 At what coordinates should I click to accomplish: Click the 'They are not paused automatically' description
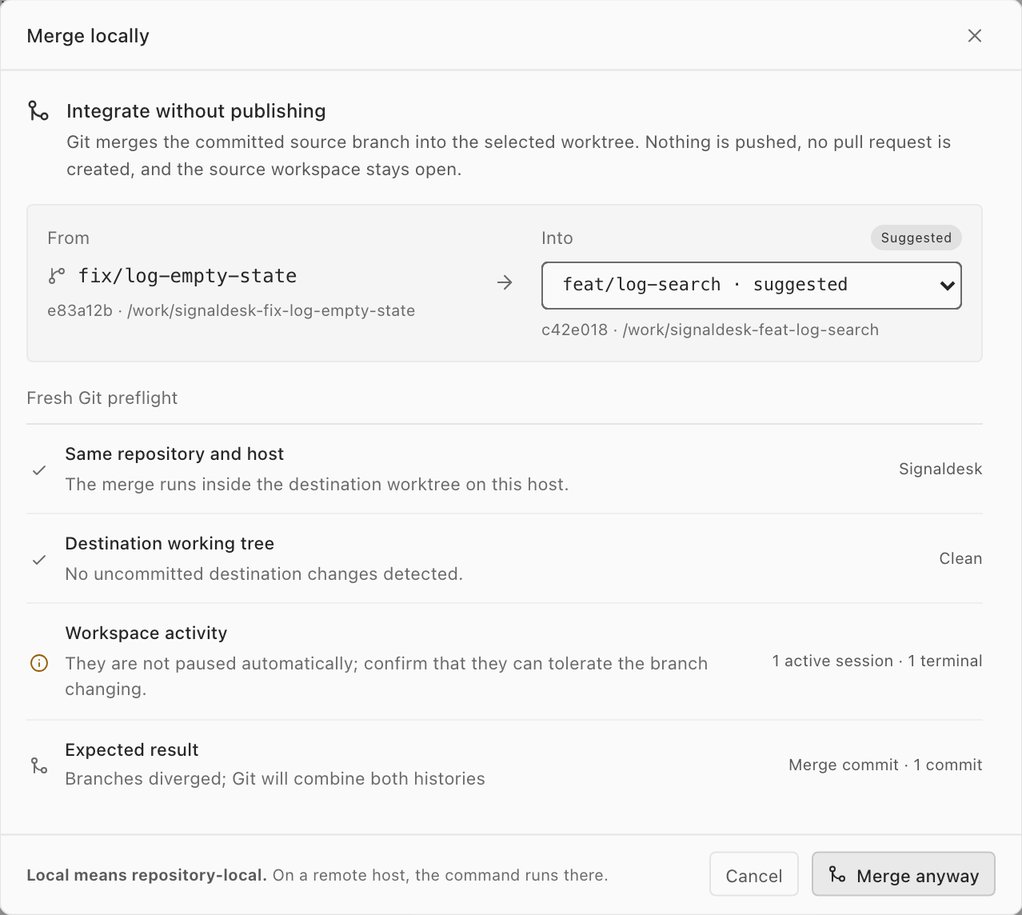(x=387, y=676)
